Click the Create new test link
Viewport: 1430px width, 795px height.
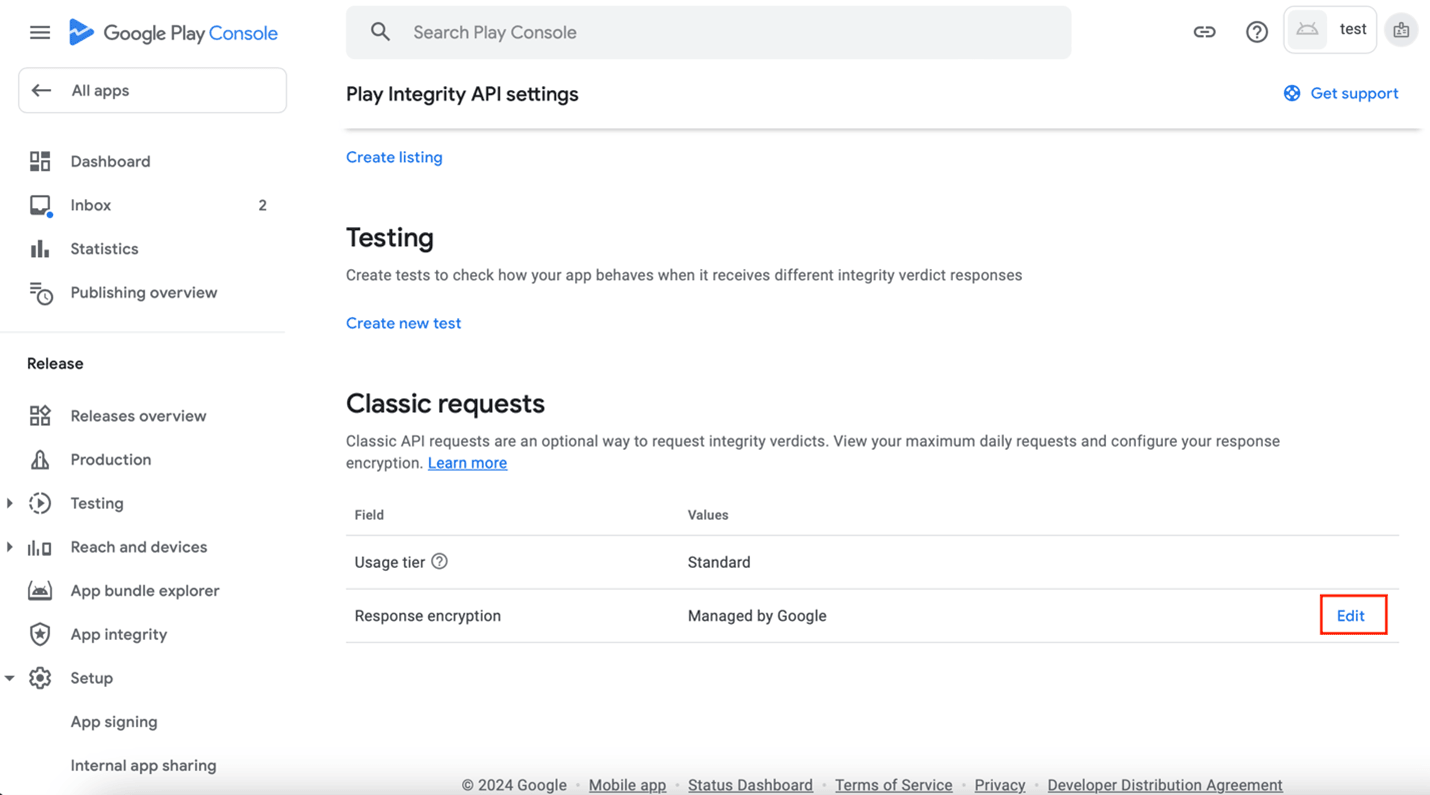coord(403,323)
